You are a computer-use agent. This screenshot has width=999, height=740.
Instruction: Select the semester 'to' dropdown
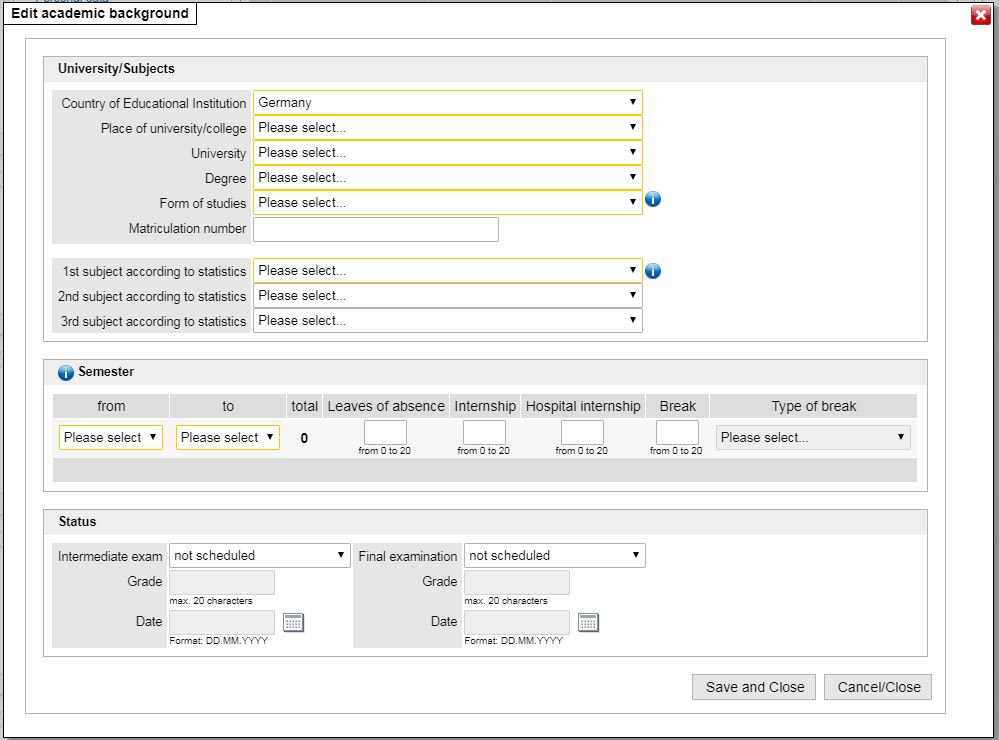(228, 438)
